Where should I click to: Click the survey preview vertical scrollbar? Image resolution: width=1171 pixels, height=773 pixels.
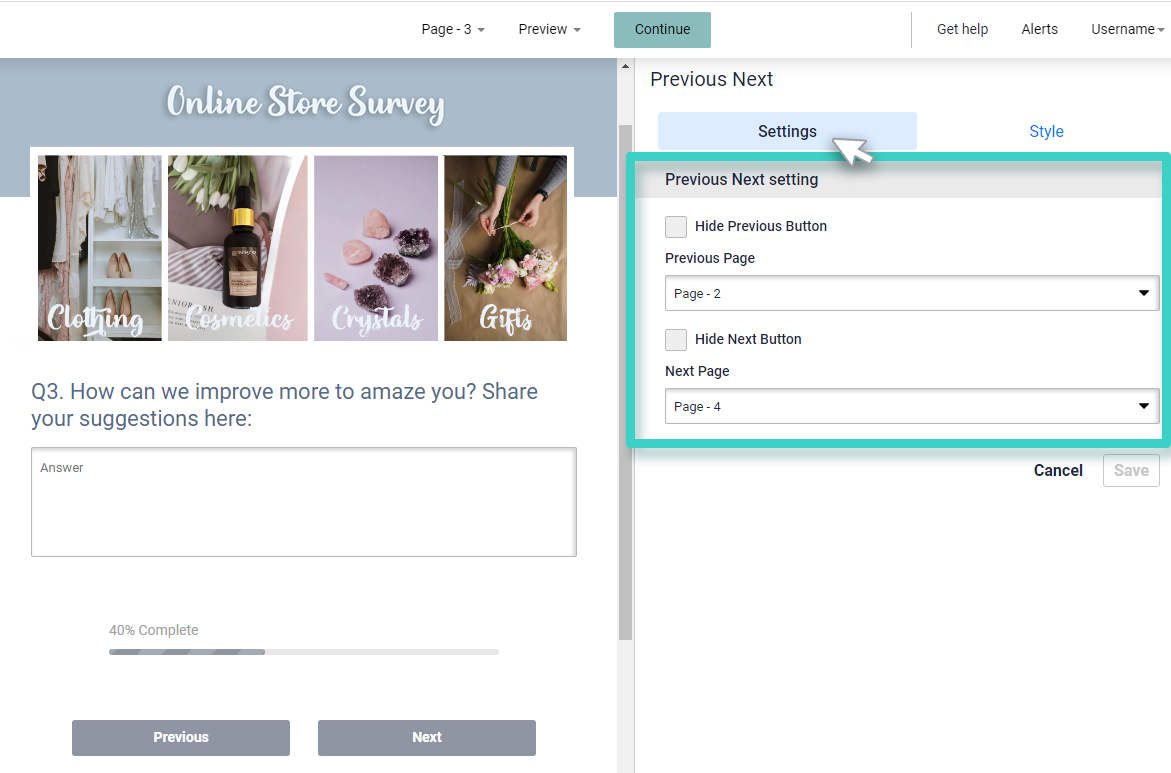[x=625, y=382]
